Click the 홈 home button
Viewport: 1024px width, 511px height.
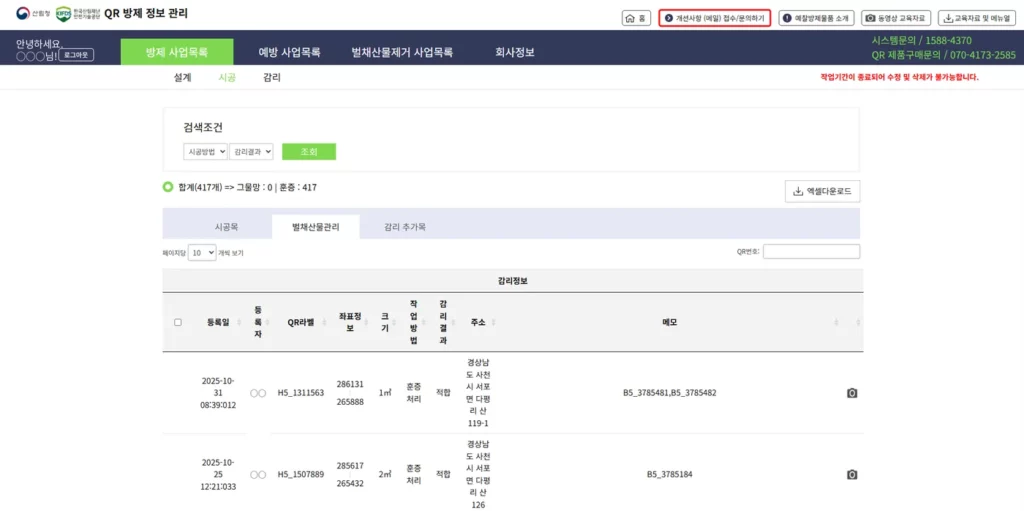[x=635, y=18]
